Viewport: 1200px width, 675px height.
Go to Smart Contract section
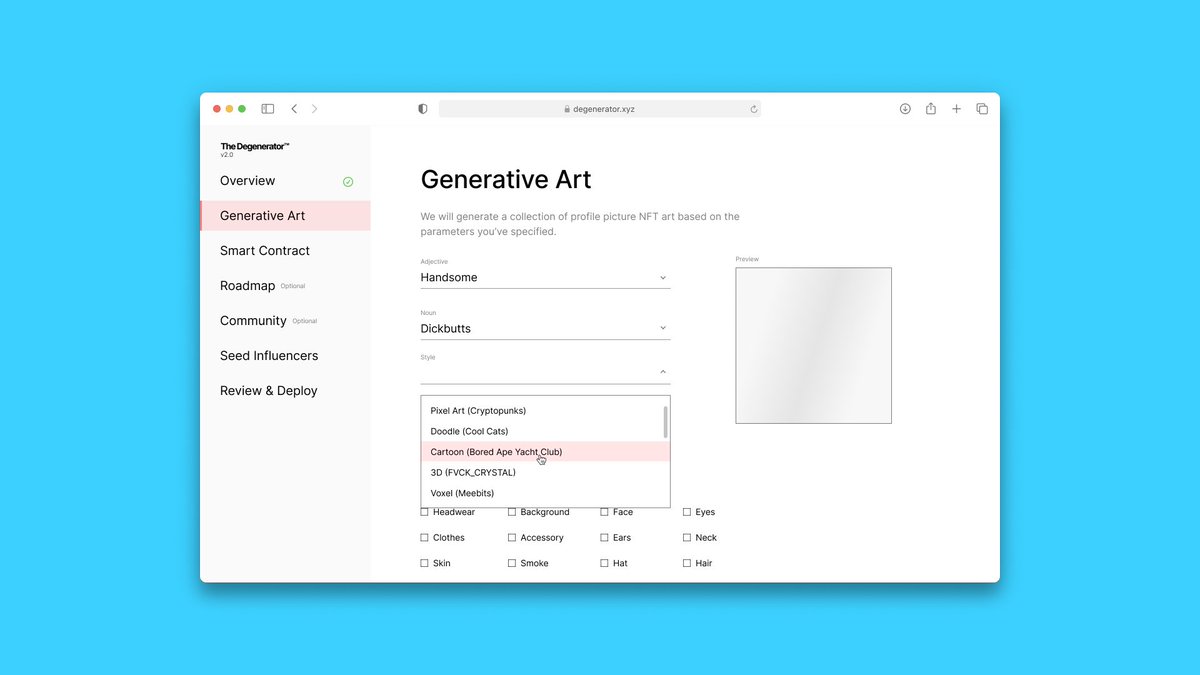point(265,251)
